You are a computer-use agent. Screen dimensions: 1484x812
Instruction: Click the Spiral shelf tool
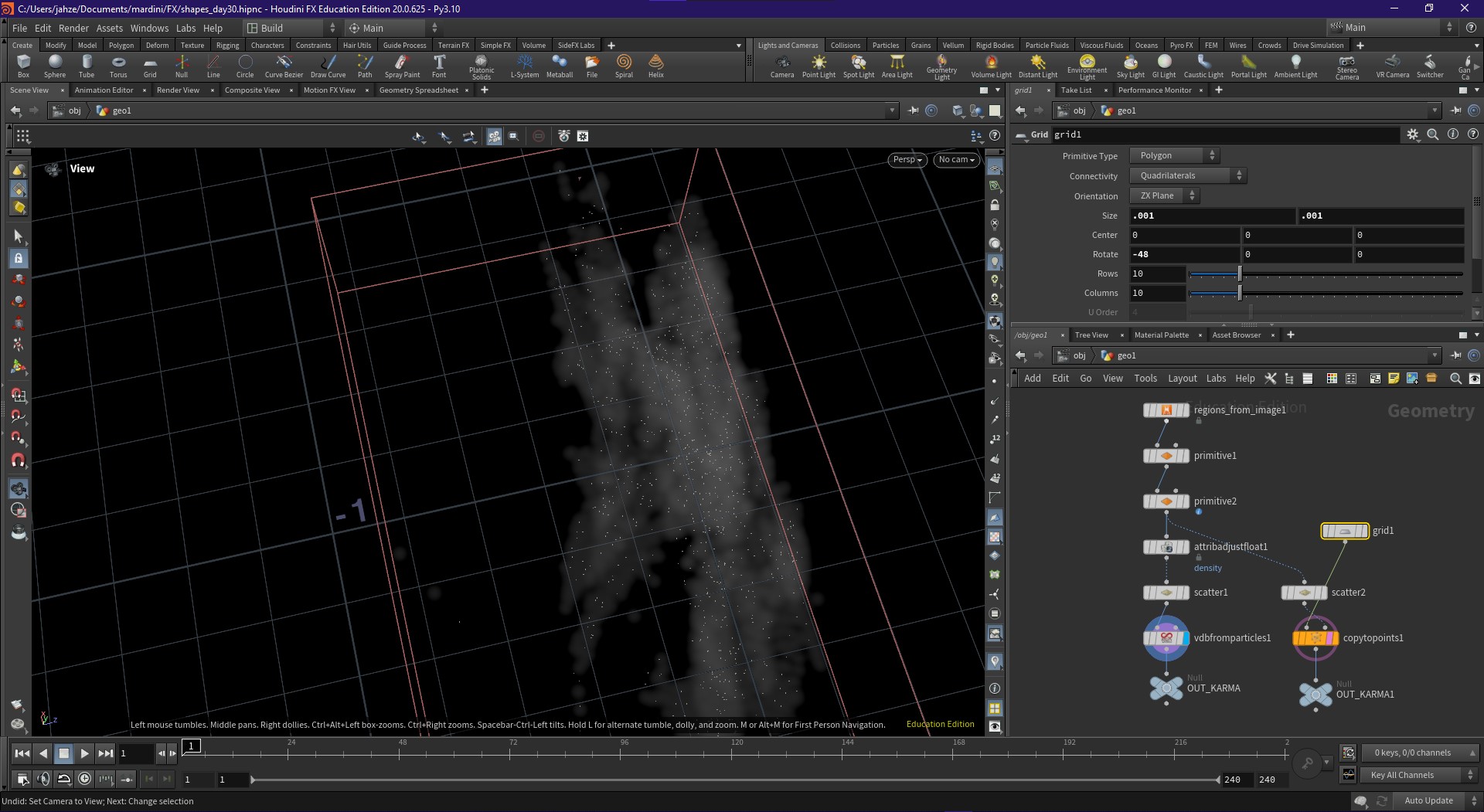point(624,66)
